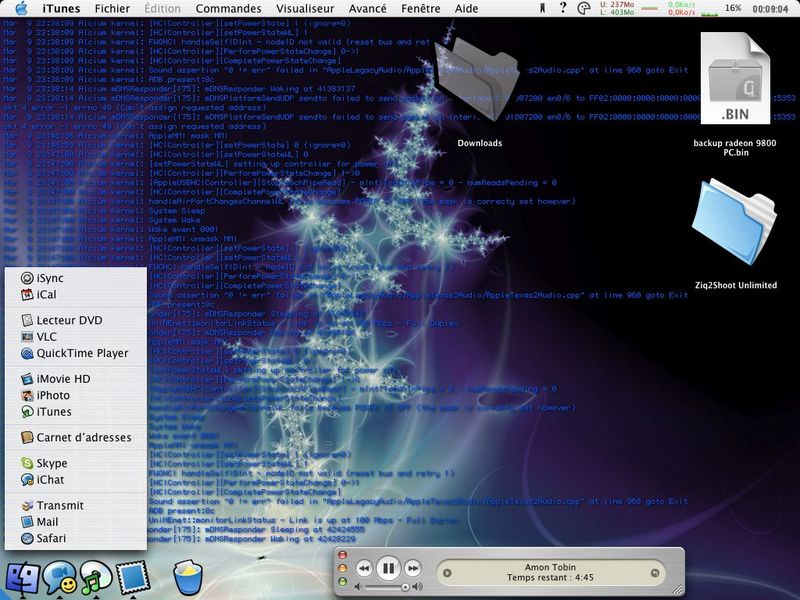Open the Commandes menu
The image size is (800, 600).
coord(228,9)
